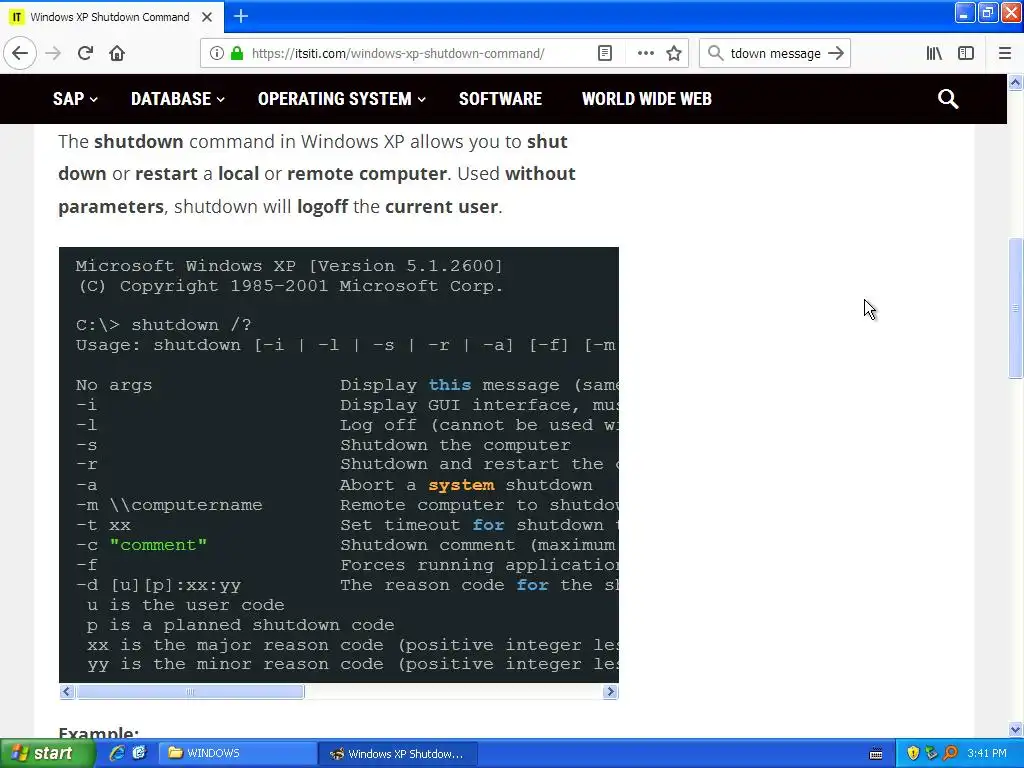
Task: Open page actions three-dot menu
Action: pos(645,53)
